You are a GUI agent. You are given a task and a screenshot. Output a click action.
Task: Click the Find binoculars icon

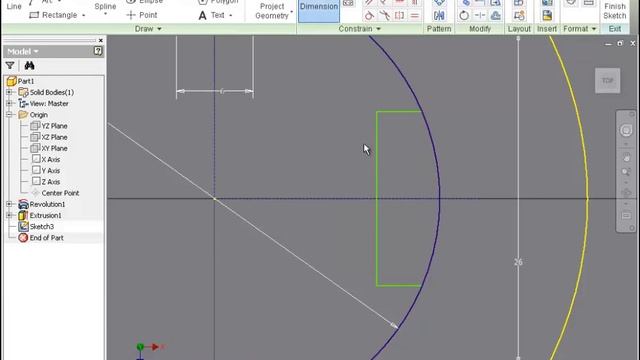pos(29,65)
